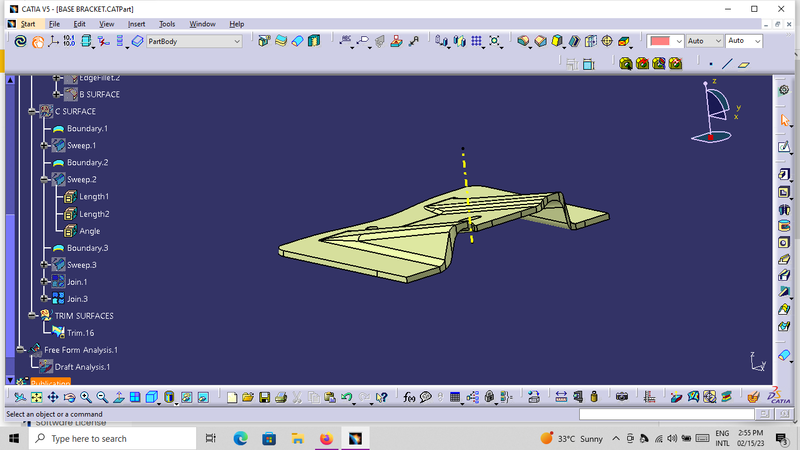Expand the Sweep.3 tree node
Screen dimensions: 800x450
click(44, 265)
